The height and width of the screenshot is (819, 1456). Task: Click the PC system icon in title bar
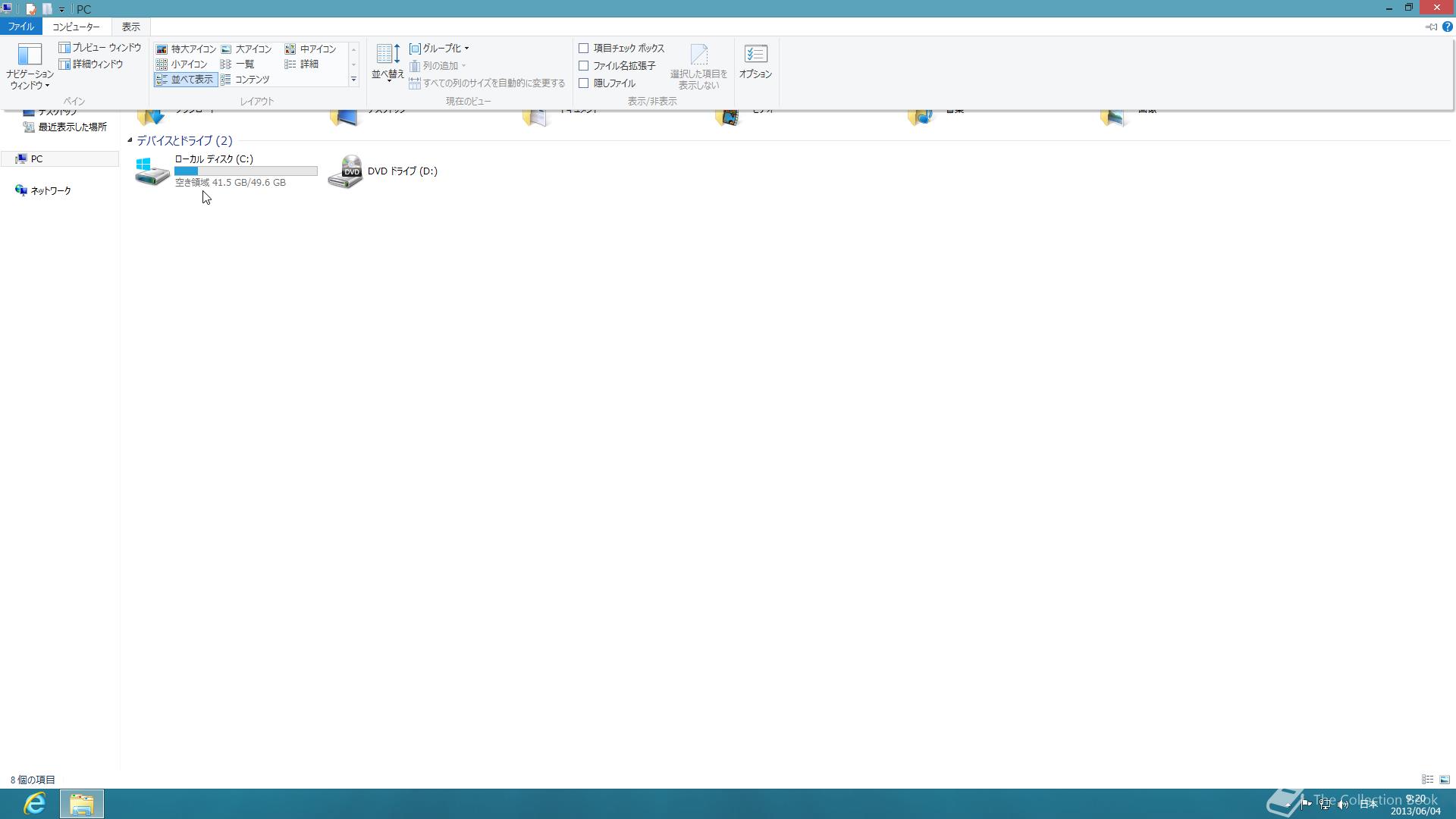[7, 9]
